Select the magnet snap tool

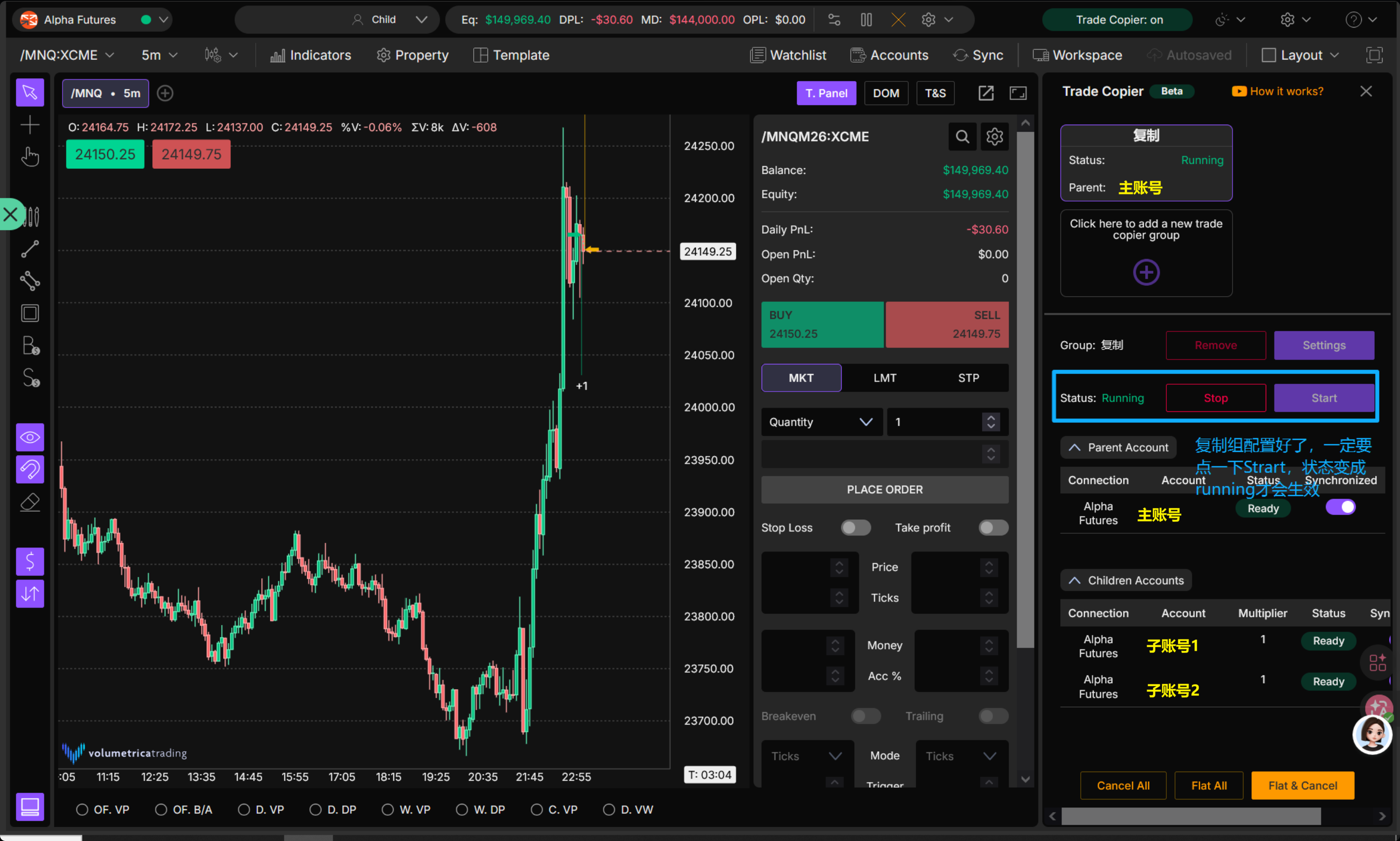(x=29, y=469)
